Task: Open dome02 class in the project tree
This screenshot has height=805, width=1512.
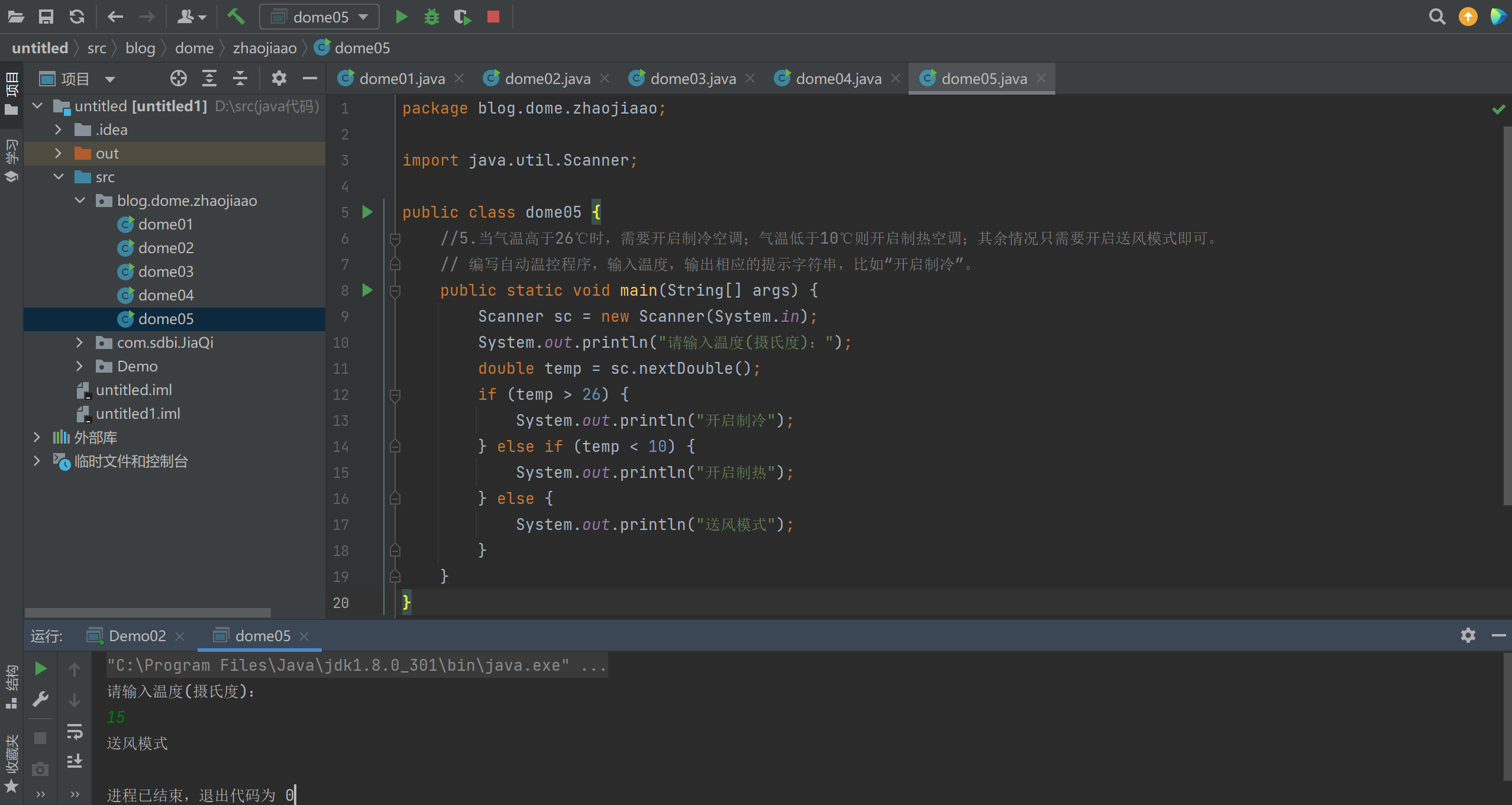Action: coord(166,248)
